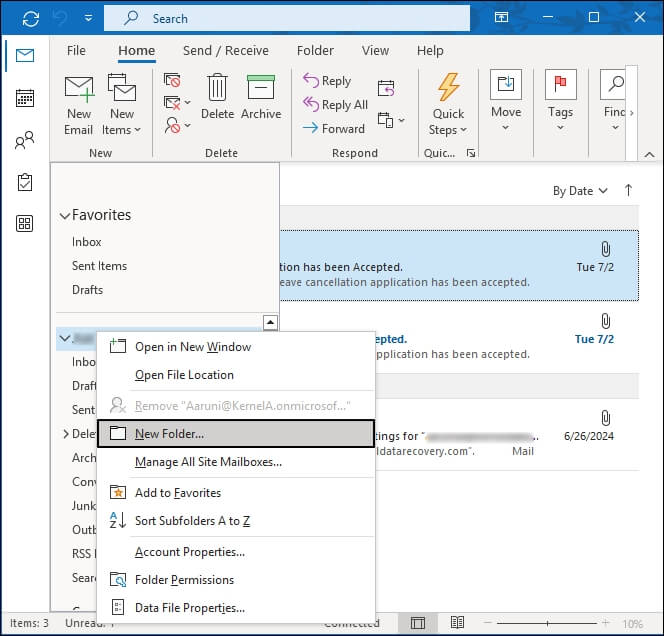Click the Archive button
The width and height of the screenshot is (664, 636).
tap(261, 97)
